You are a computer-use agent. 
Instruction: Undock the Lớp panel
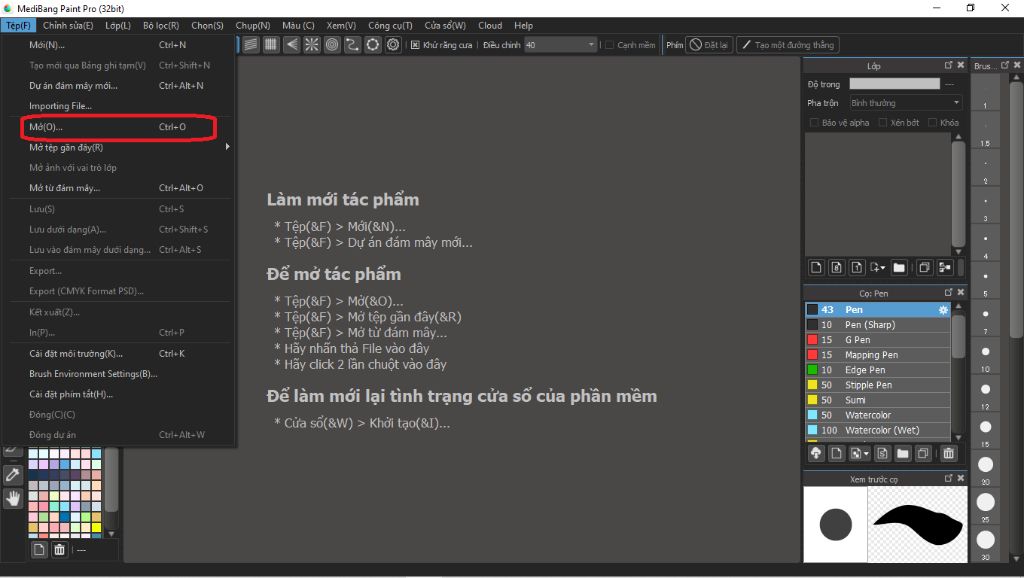click(x=948, y=65)
